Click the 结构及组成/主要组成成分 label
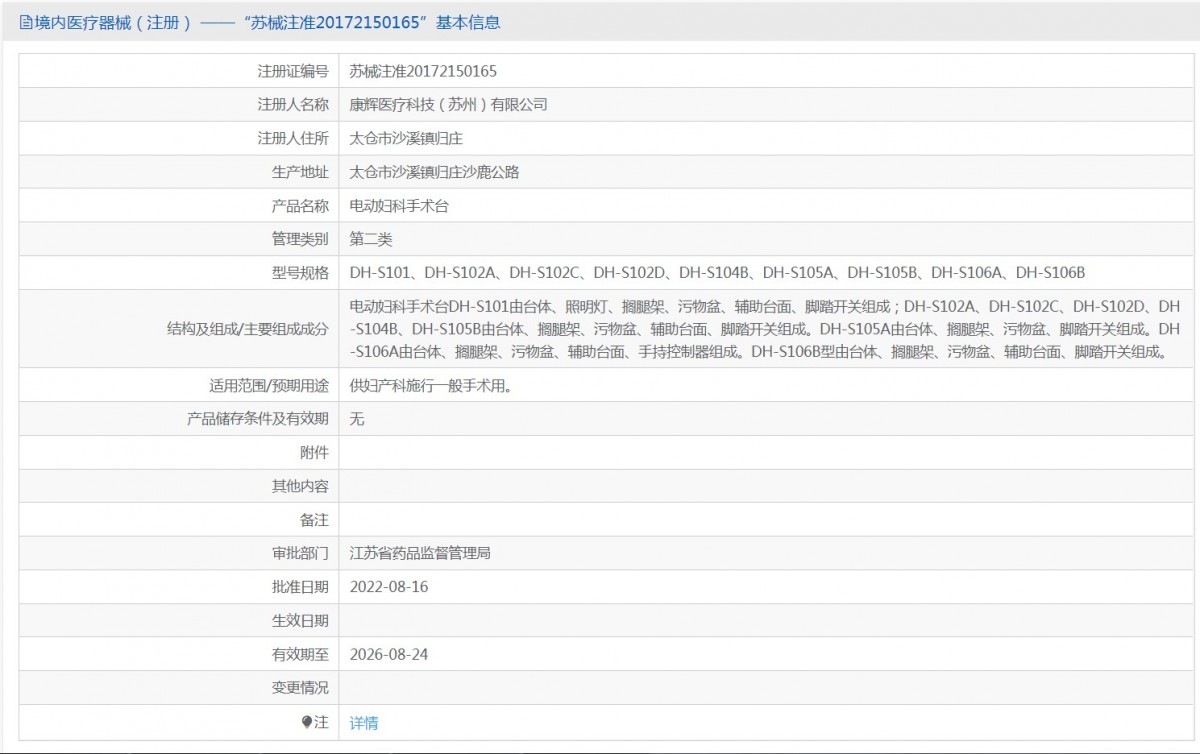The height and width of the screenshot is (754, 1200). (x=247, y=328)
